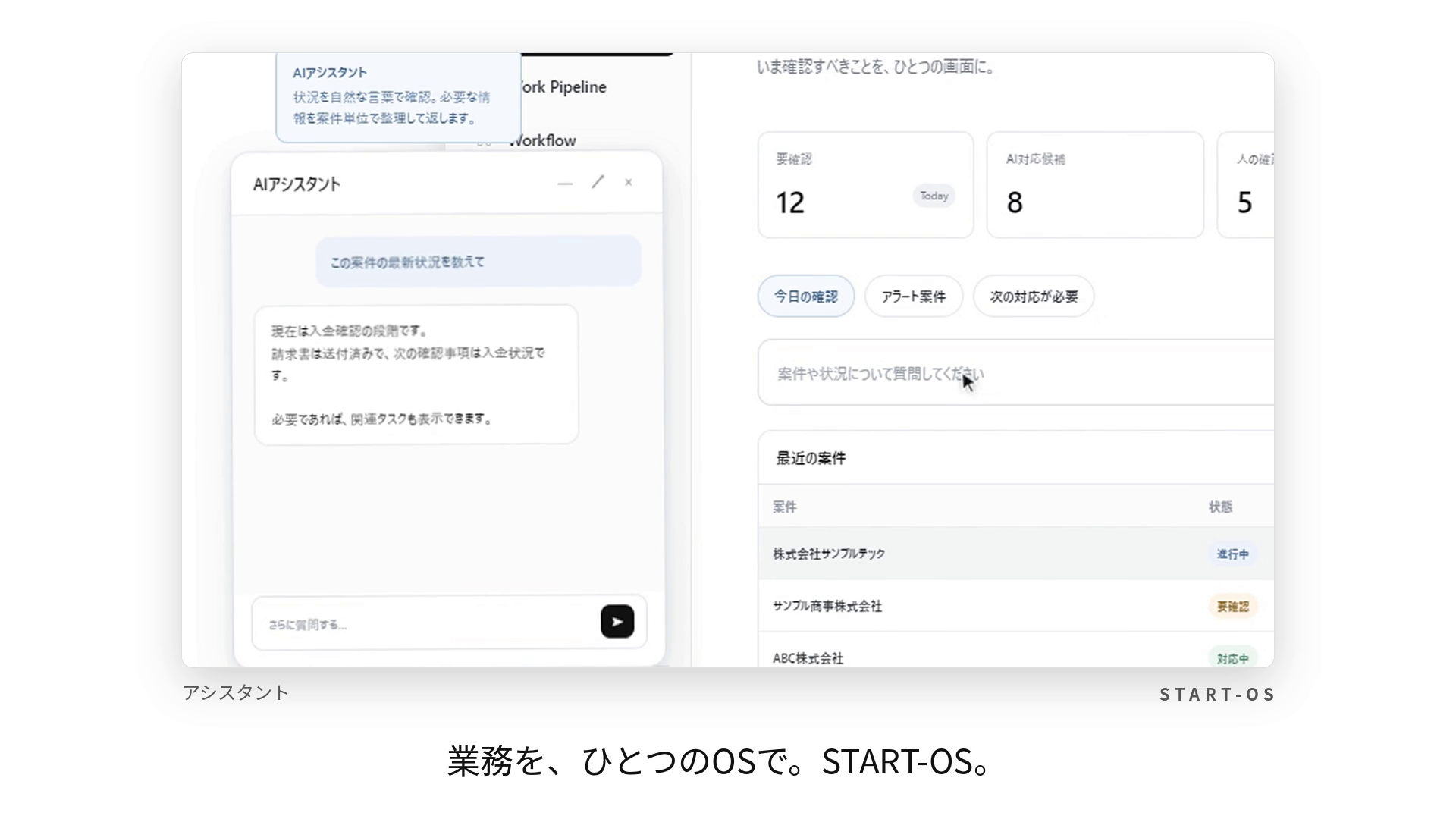Viewport: 1456px width, 819px height.
Task: Close the AIアシスタント chat panel
Action: coord(629,182)
